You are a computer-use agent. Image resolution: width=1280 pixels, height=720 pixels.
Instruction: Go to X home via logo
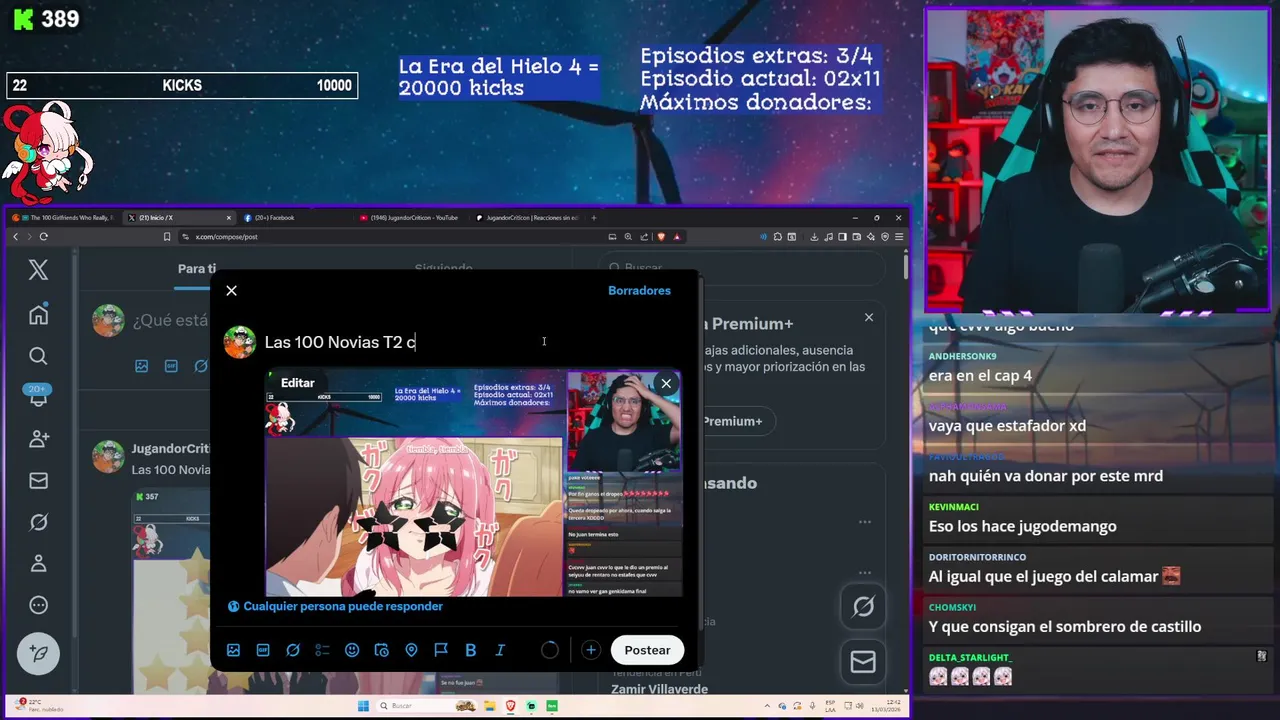tap(38, 269)
